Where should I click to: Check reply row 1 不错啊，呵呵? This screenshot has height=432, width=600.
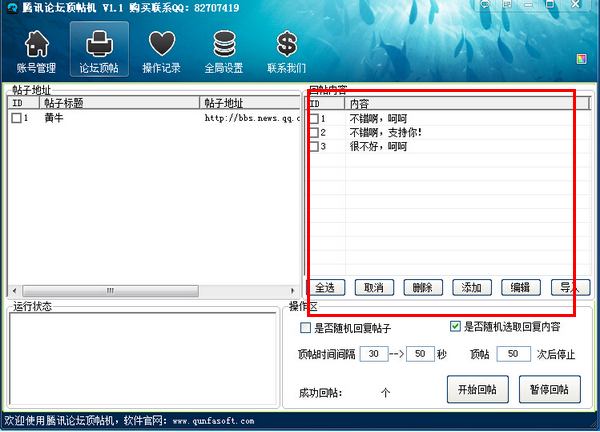(x=314, y=119)
